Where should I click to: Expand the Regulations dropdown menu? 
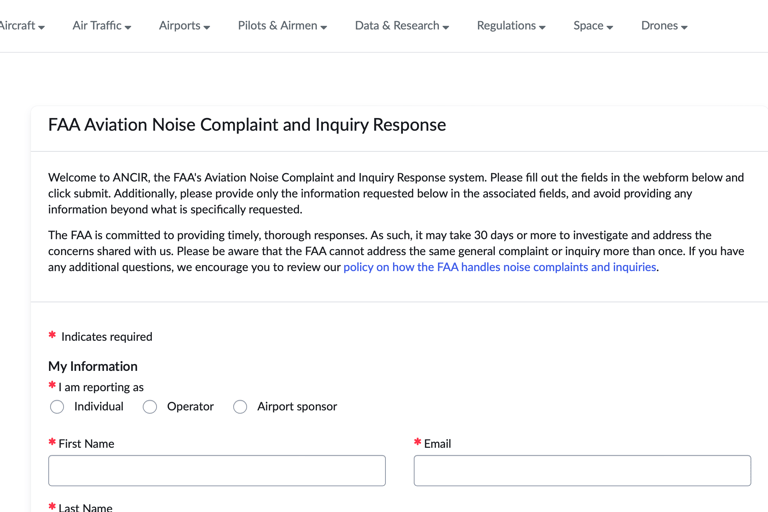tap(511, 25)
